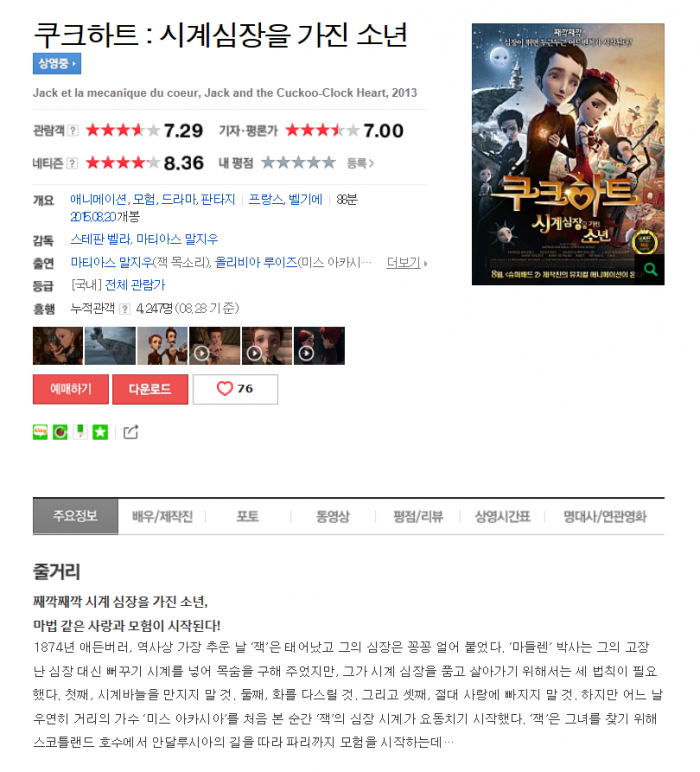Expand the cast list with 더보기
Image resolution: width=700 pixels, height=772 pixels.
pyautogui.click(x=406, y=263)
